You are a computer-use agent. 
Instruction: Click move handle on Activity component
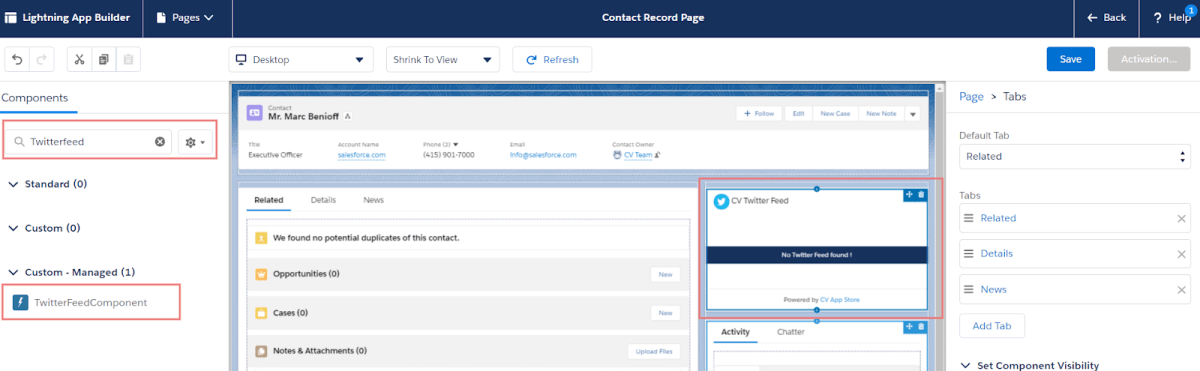[909, 327]
